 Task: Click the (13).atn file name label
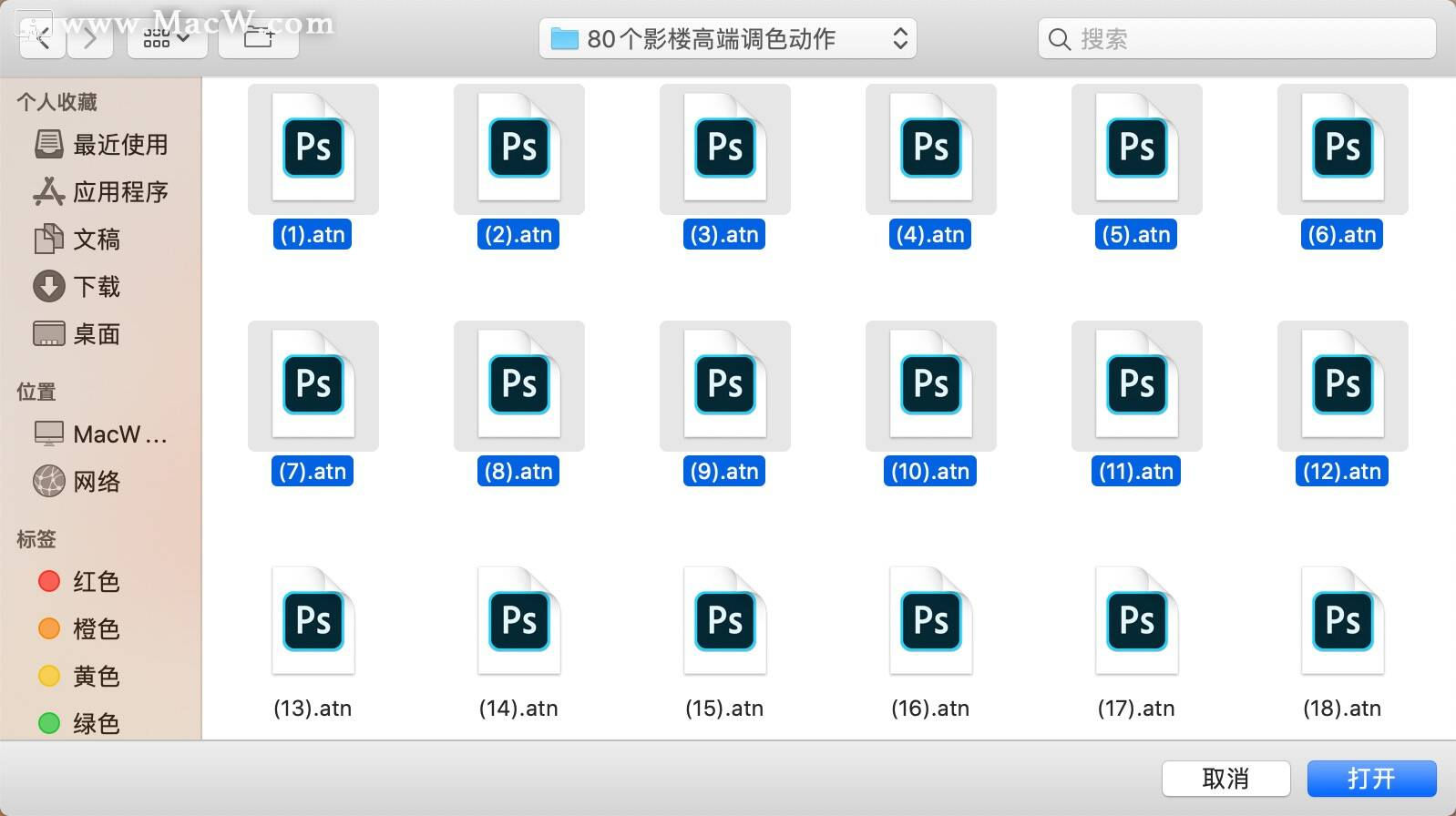(x=313, y=709)
